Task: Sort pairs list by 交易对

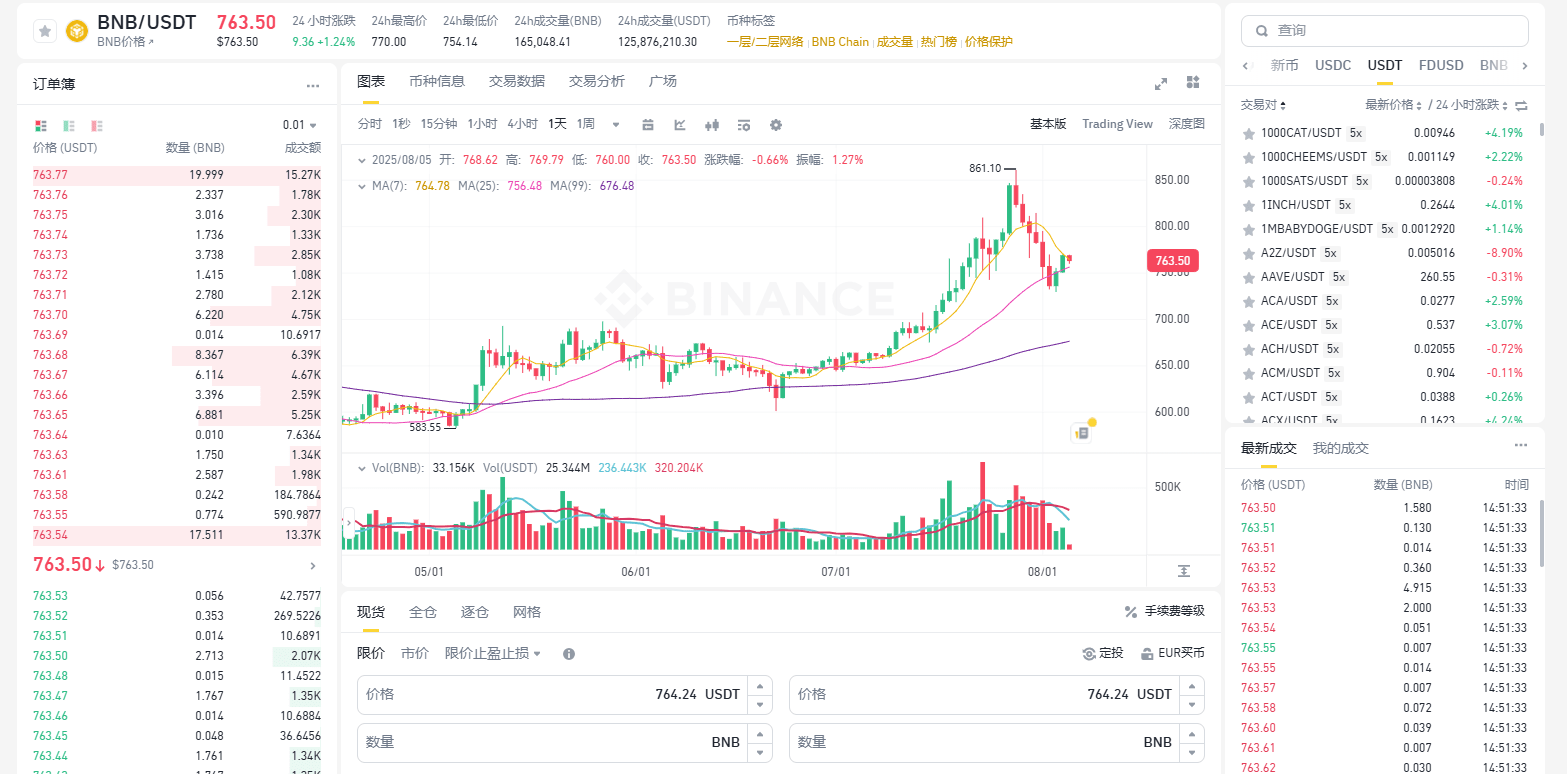Action: tap(1264, 105)
